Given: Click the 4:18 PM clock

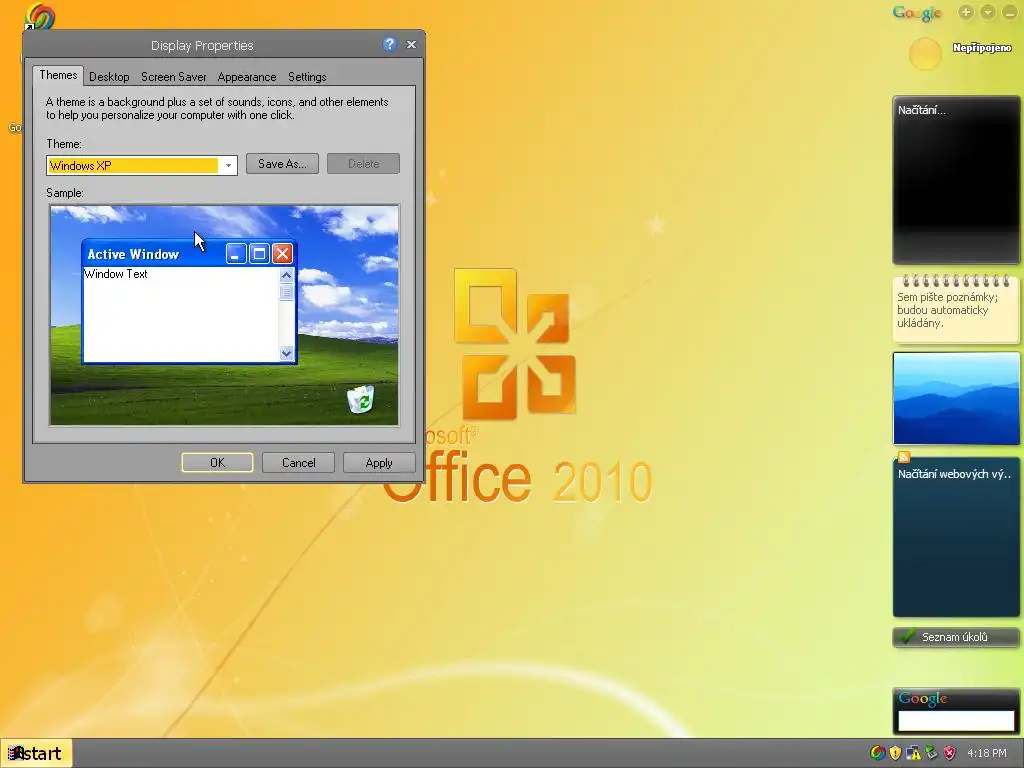Looking at the screenshot, I should tap(987, 753).
